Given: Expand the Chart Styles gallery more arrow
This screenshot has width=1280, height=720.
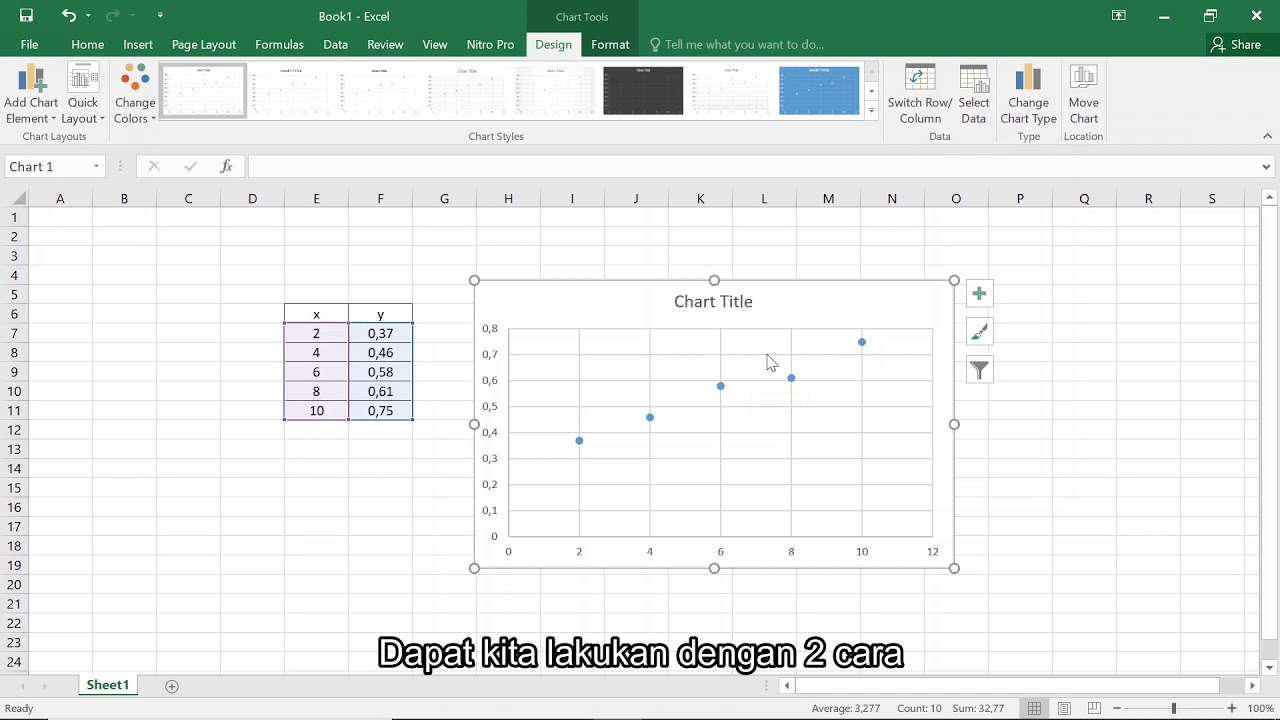Looking at the screenshot, I should pyautogui.click(x=871, y=111).
